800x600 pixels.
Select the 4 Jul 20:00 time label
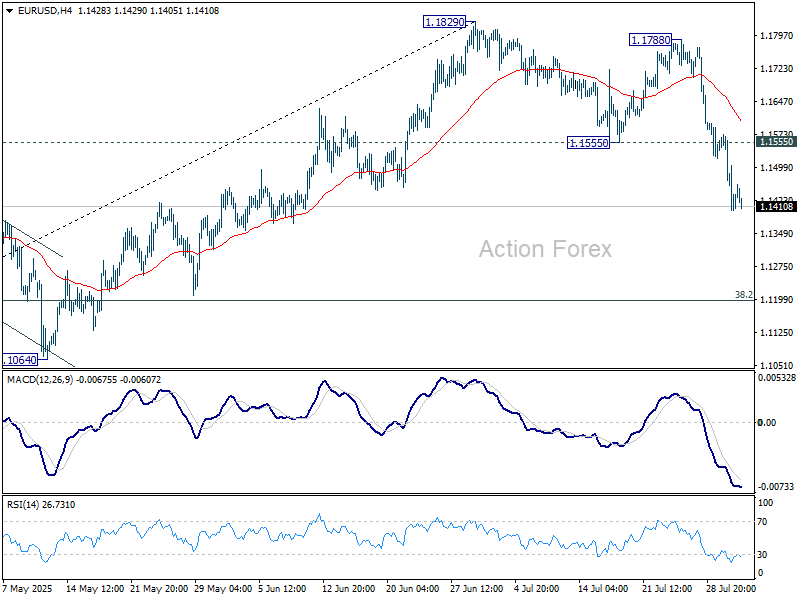538,590
